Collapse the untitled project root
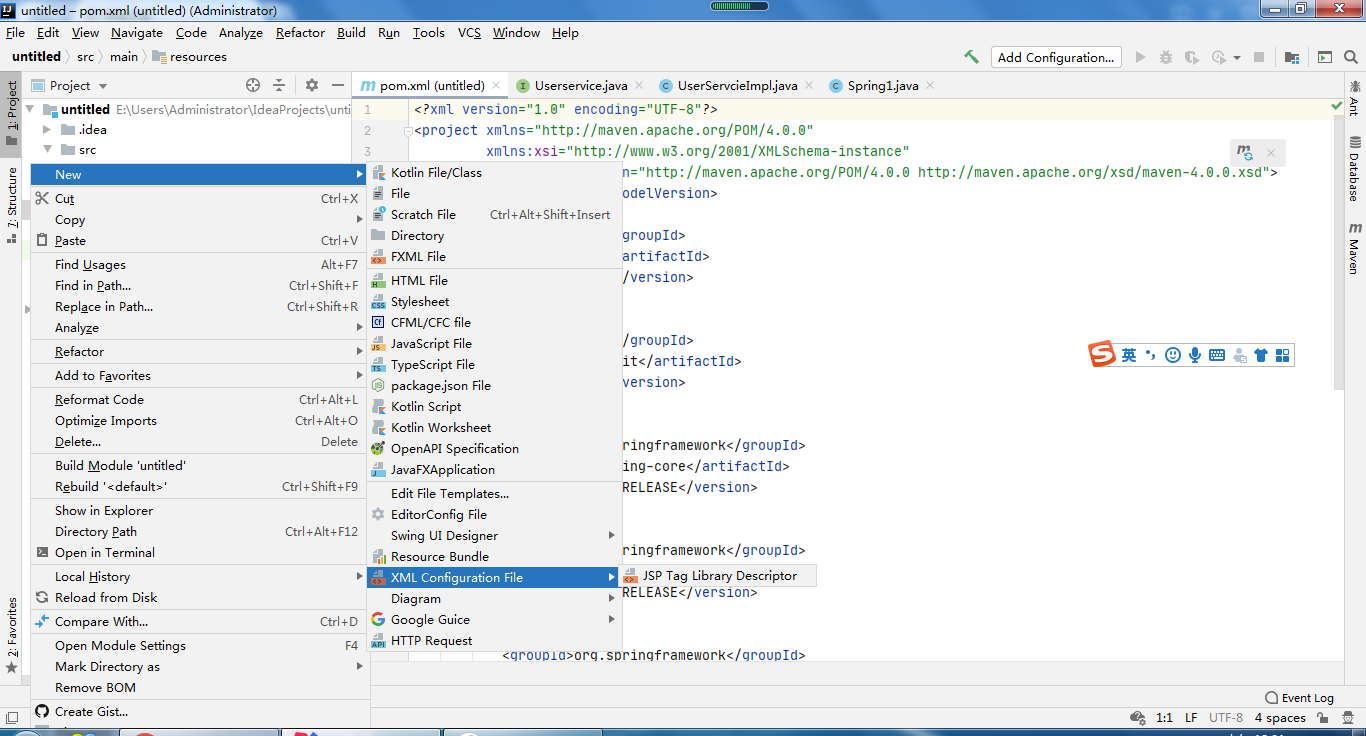The image size is (1366, 736). pyautogui.click(x=30, y=109)
